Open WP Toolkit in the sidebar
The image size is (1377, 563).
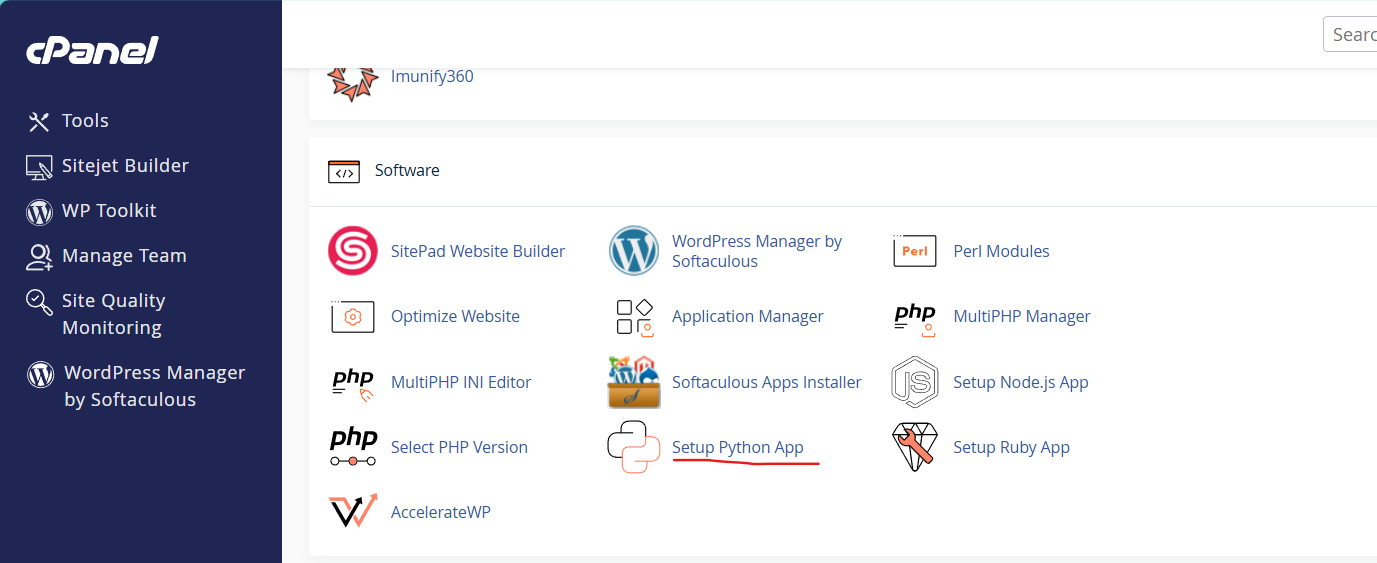(x=109, y=211)
